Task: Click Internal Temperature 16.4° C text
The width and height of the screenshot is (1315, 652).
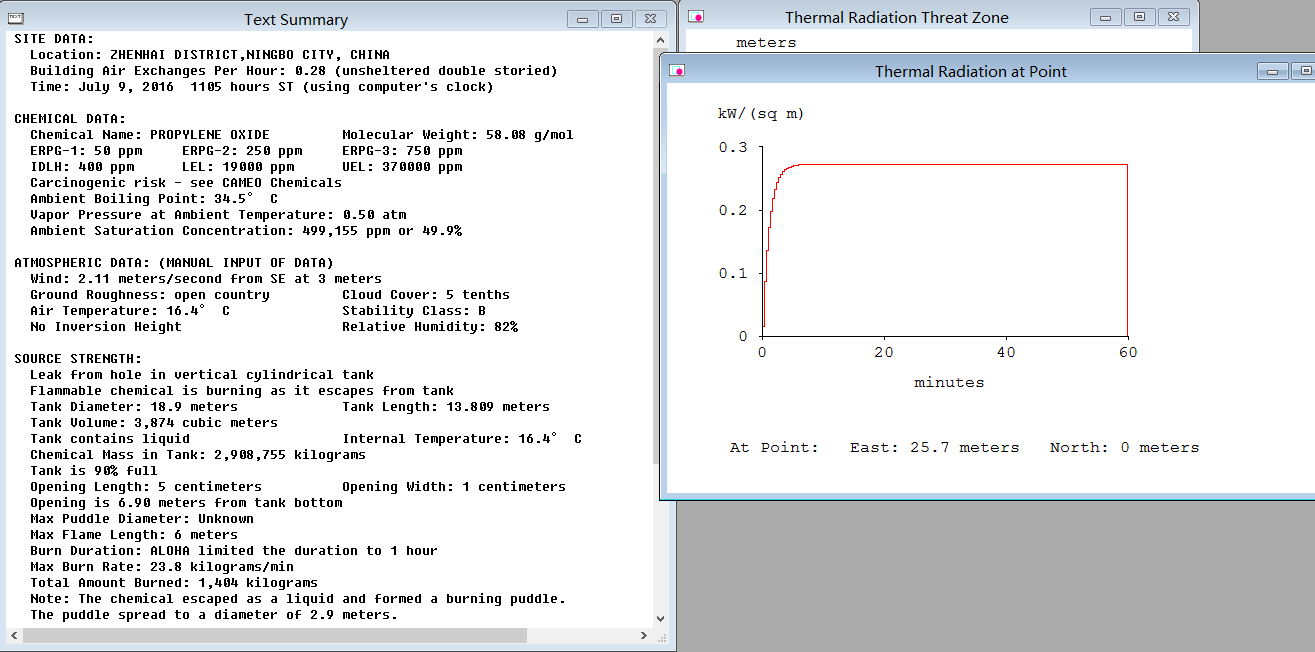Action: pyautogui.click(x=462, y=438)
